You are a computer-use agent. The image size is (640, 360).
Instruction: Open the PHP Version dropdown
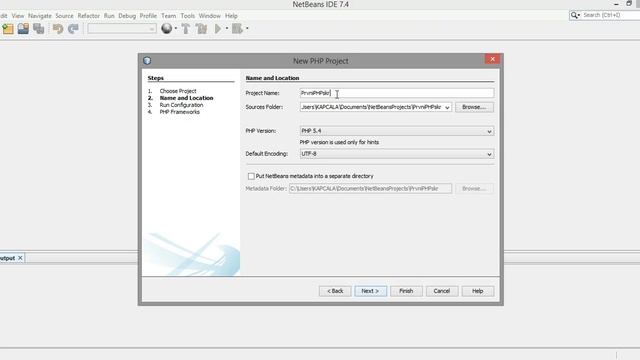tap(489, 131)
